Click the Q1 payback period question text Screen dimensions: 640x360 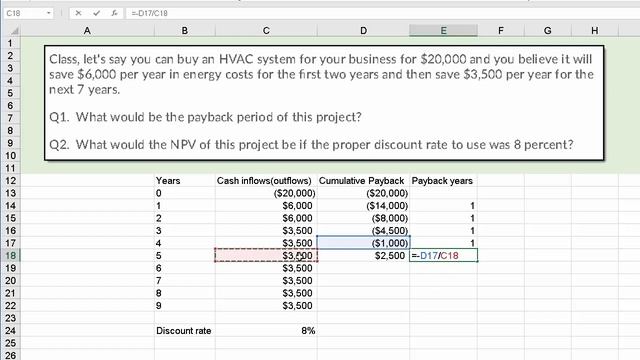(x=205, y=117)
